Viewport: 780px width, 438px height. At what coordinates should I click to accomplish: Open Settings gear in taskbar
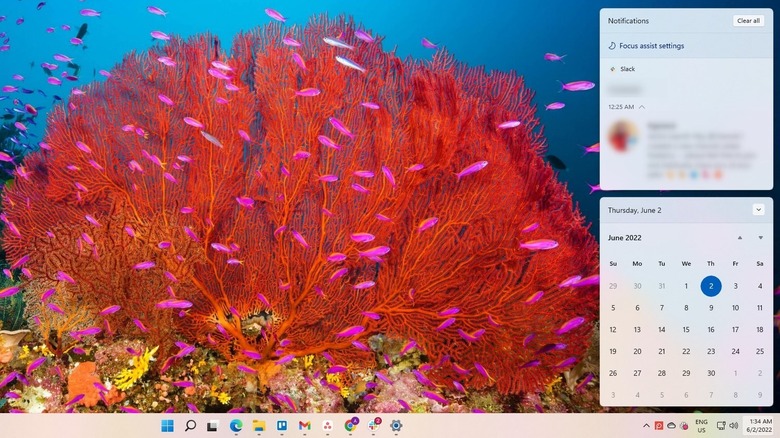coord(397,426)
